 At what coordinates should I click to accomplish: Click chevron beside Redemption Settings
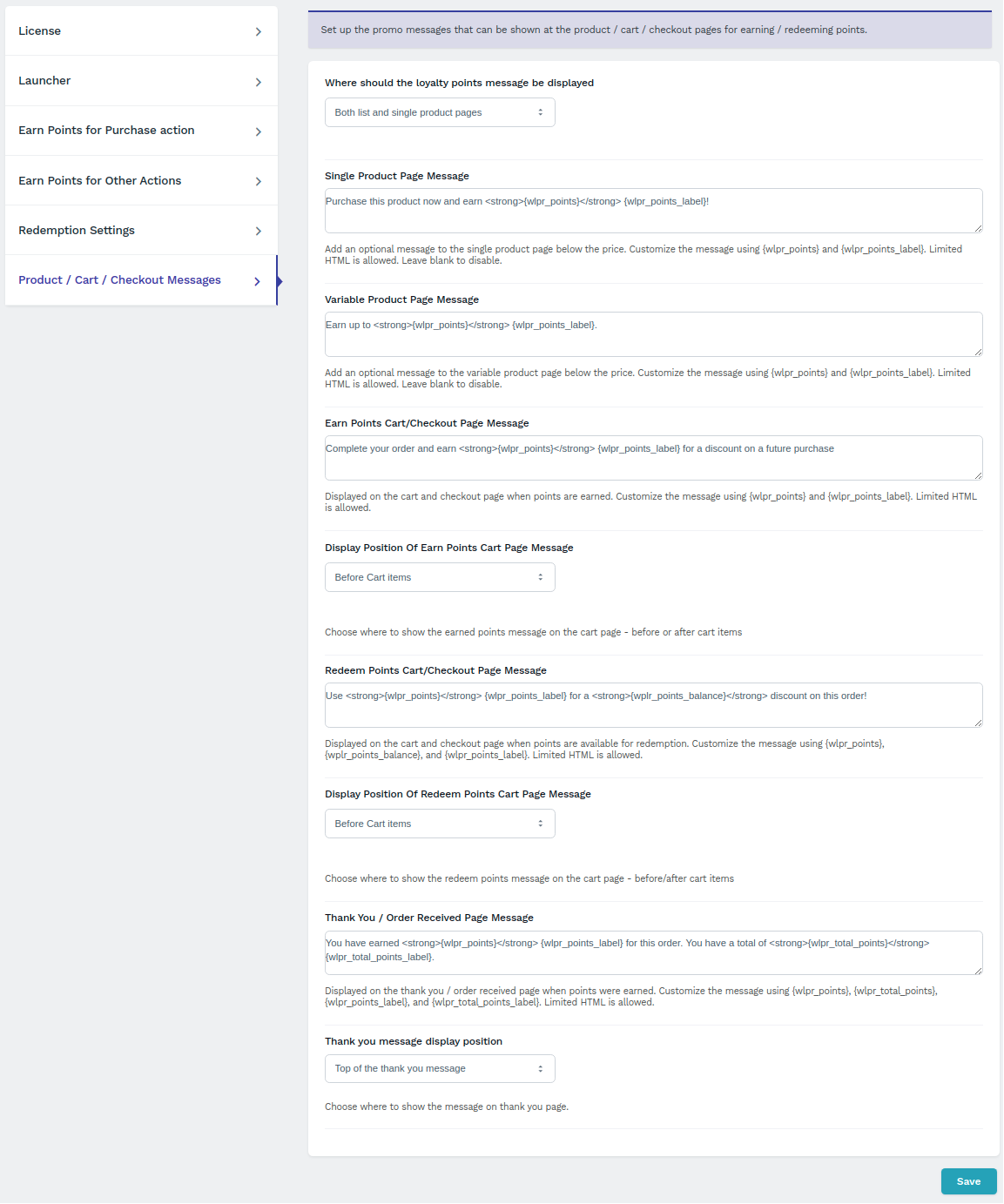259,231
